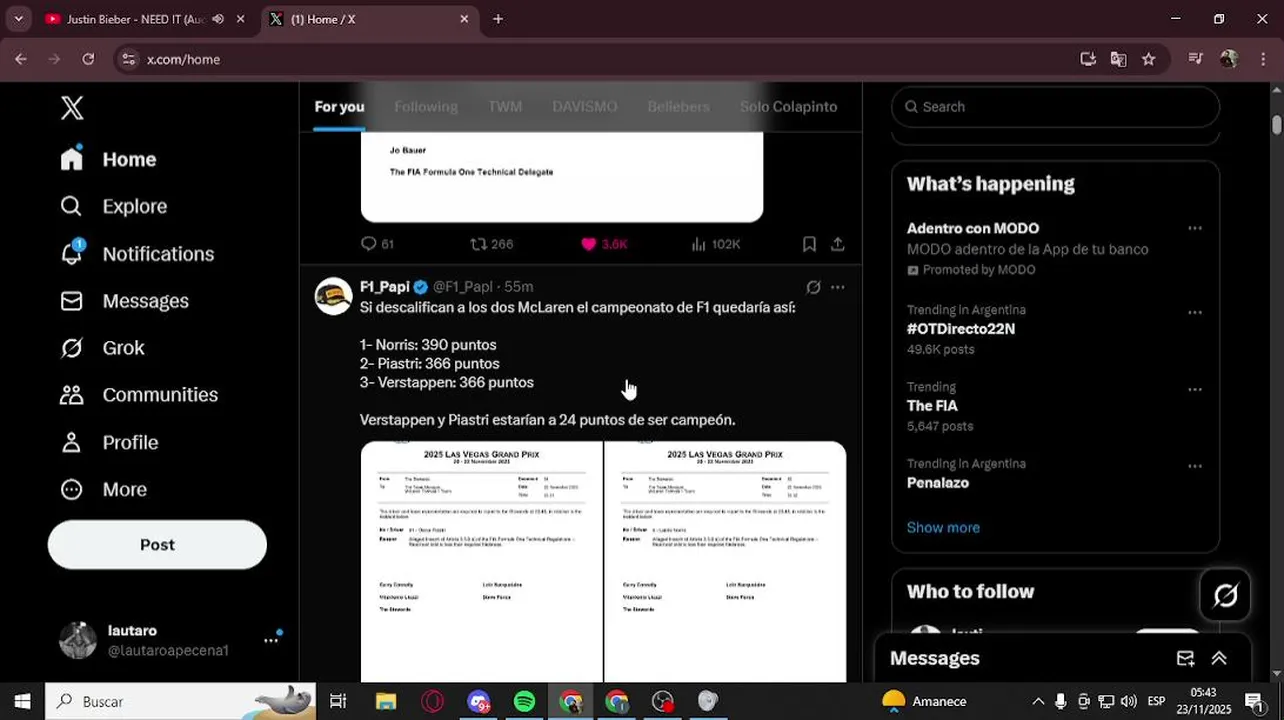Switch to Beliebers tab
Screen dimensions: 1284x720
point(678,106)
